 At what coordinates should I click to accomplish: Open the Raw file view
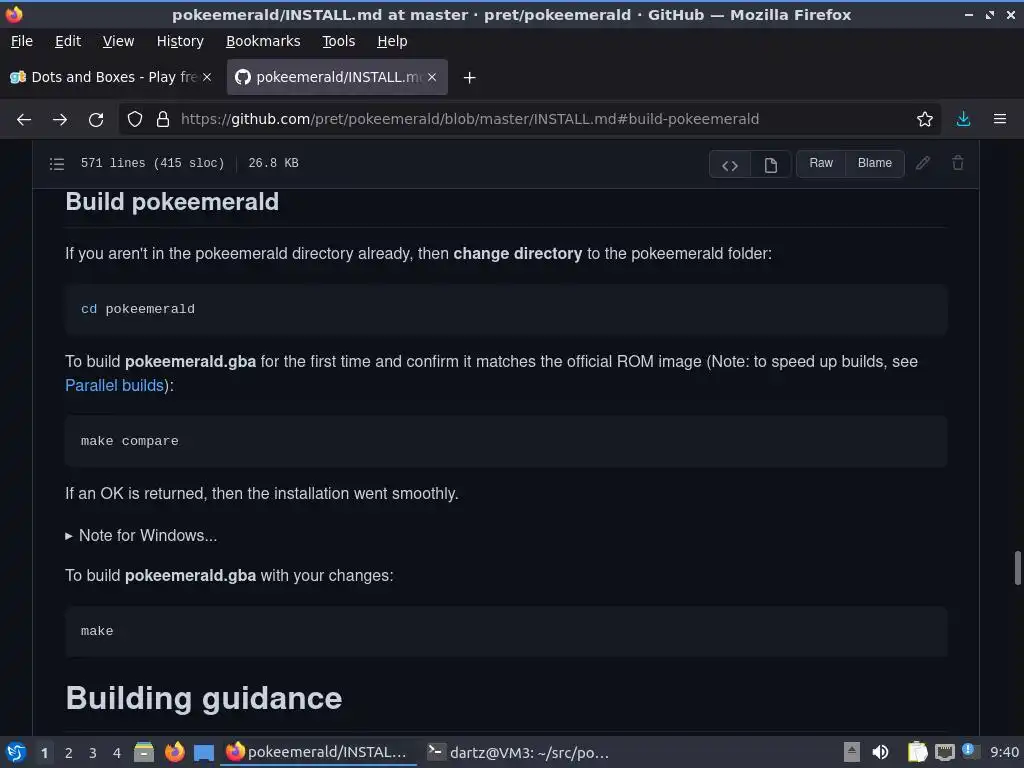(x=821, y=163)
